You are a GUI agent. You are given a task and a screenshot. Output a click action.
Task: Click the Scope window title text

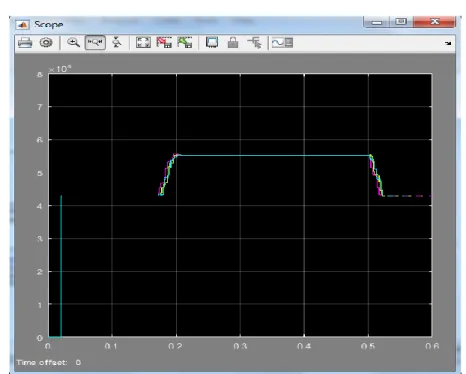click(x=49, y=25)
